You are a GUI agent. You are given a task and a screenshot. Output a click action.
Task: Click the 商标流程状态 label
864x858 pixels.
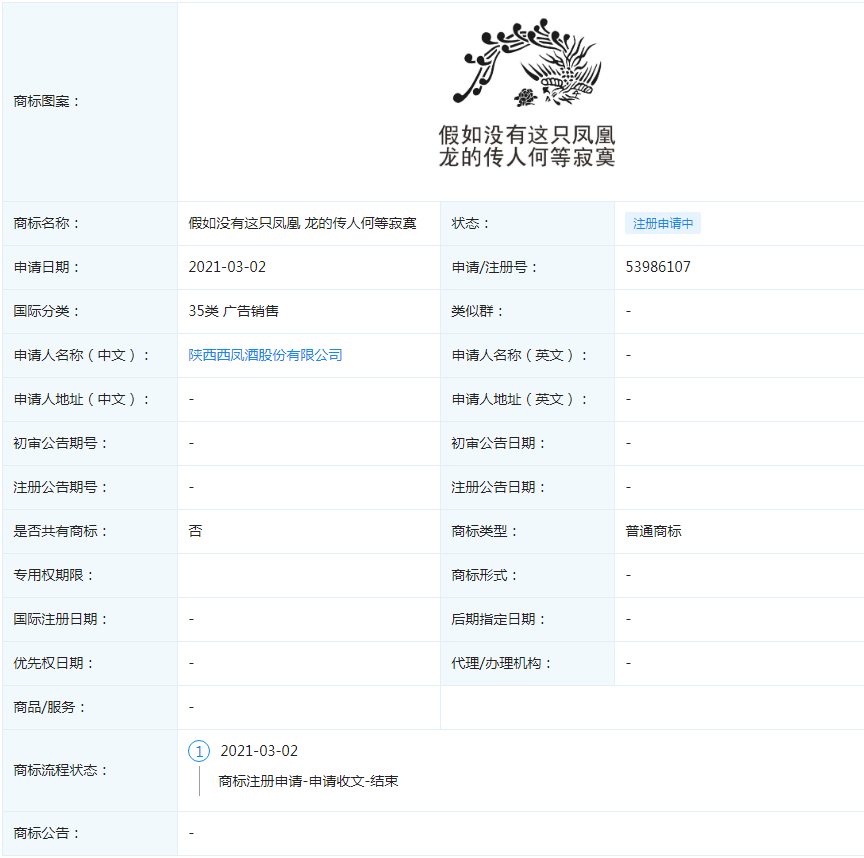click(x=60, y=770)
